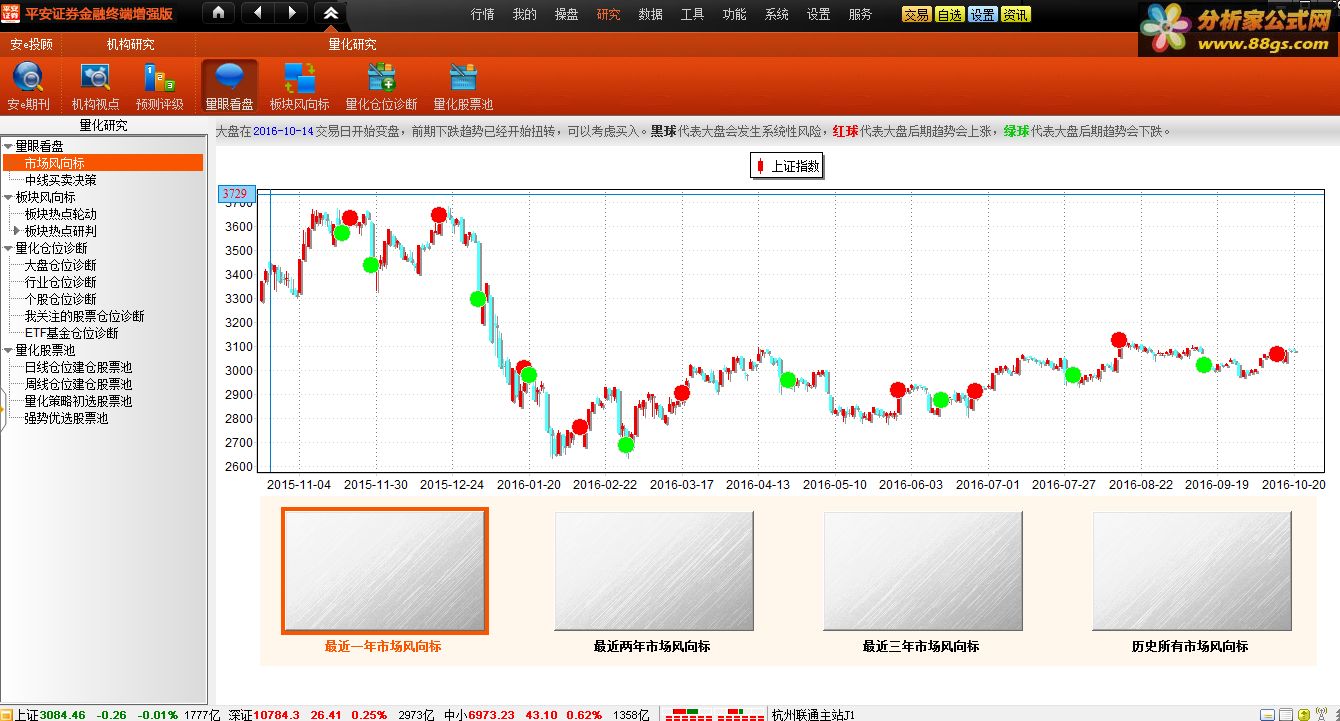Viewport: 1340px width, 721px height.
Task: Select 大盘仓位诊断 in the tree
Action: coord(61,265)
